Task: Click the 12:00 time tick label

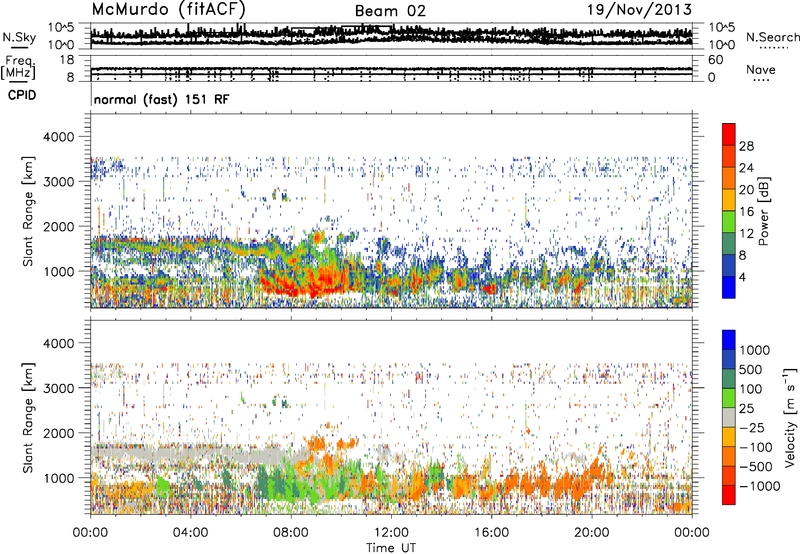Action: point(391,533)
